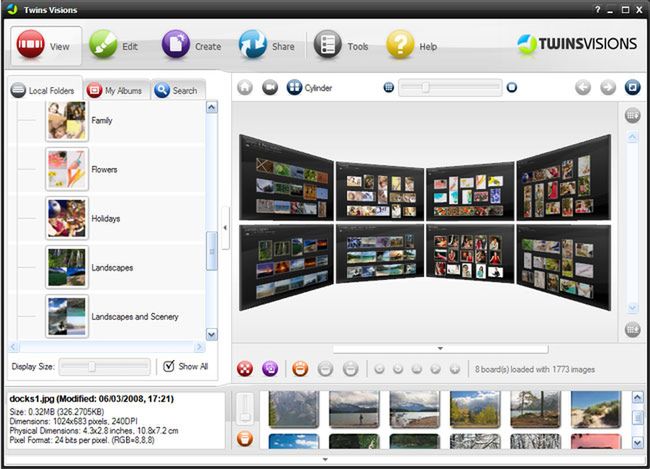Toggle the Show All checkbox
Image resolution: width=650 pixels, height=469 pixels.
pos(169,366)
